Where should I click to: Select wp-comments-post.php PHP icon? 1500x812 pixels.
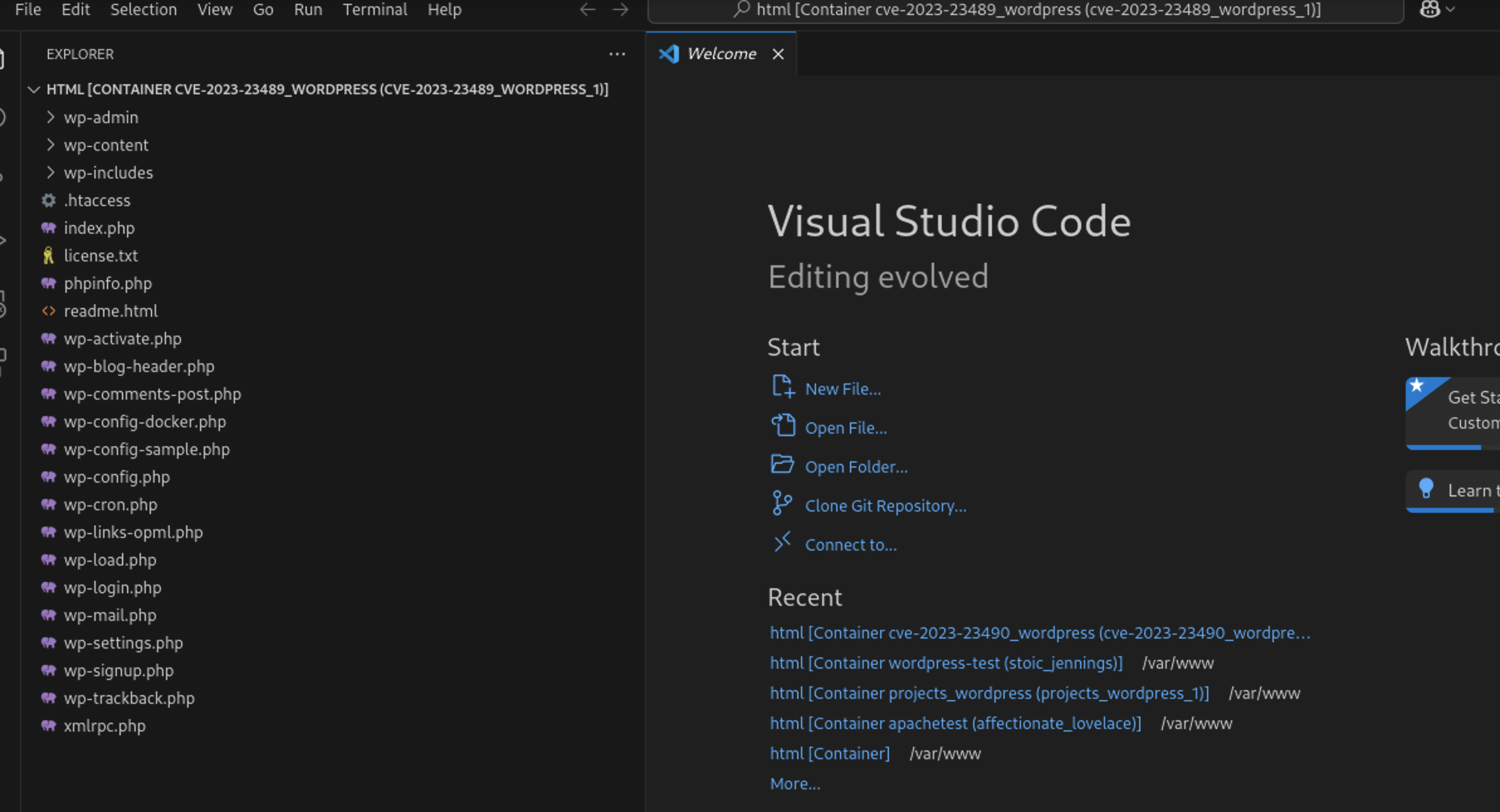click(x=48, y=394)
